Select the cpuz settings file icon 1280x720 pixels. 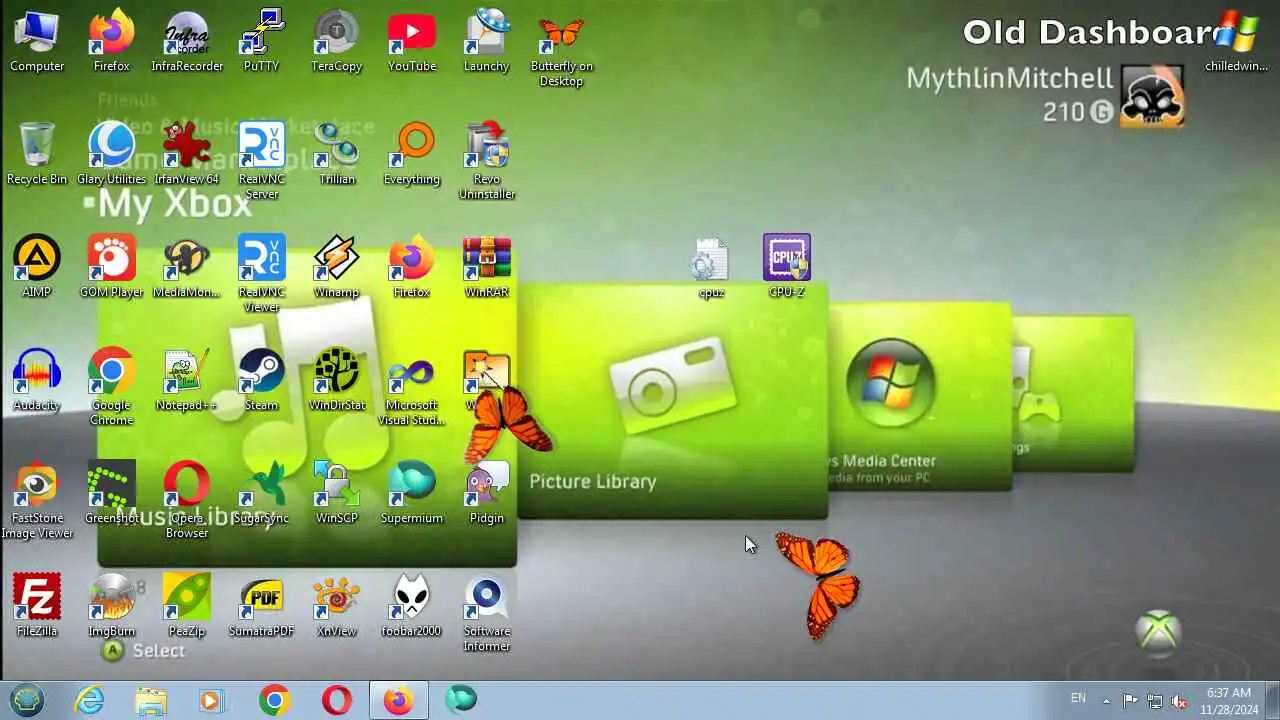coord(711,268)
